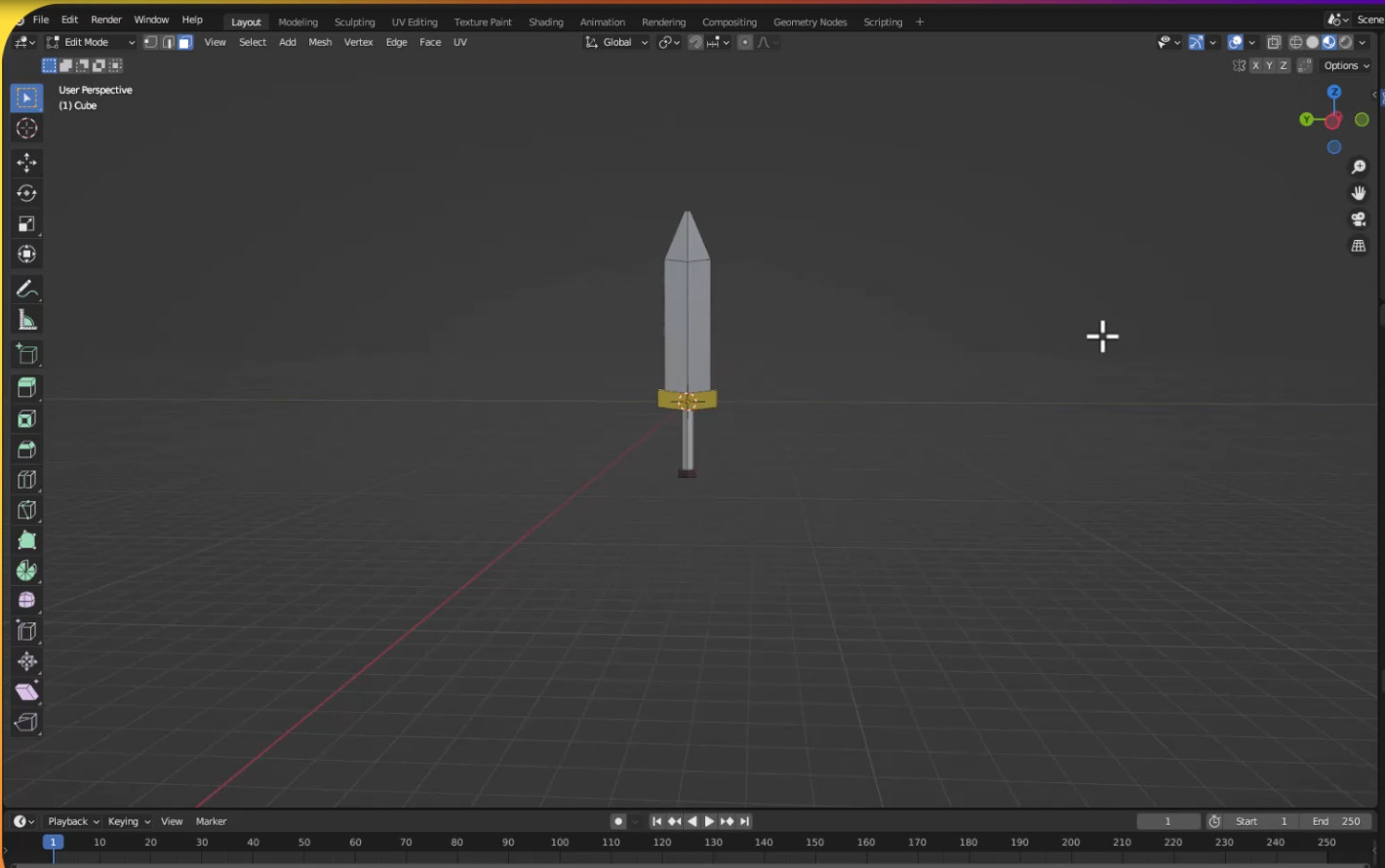Open the Mesh menu

320,42
